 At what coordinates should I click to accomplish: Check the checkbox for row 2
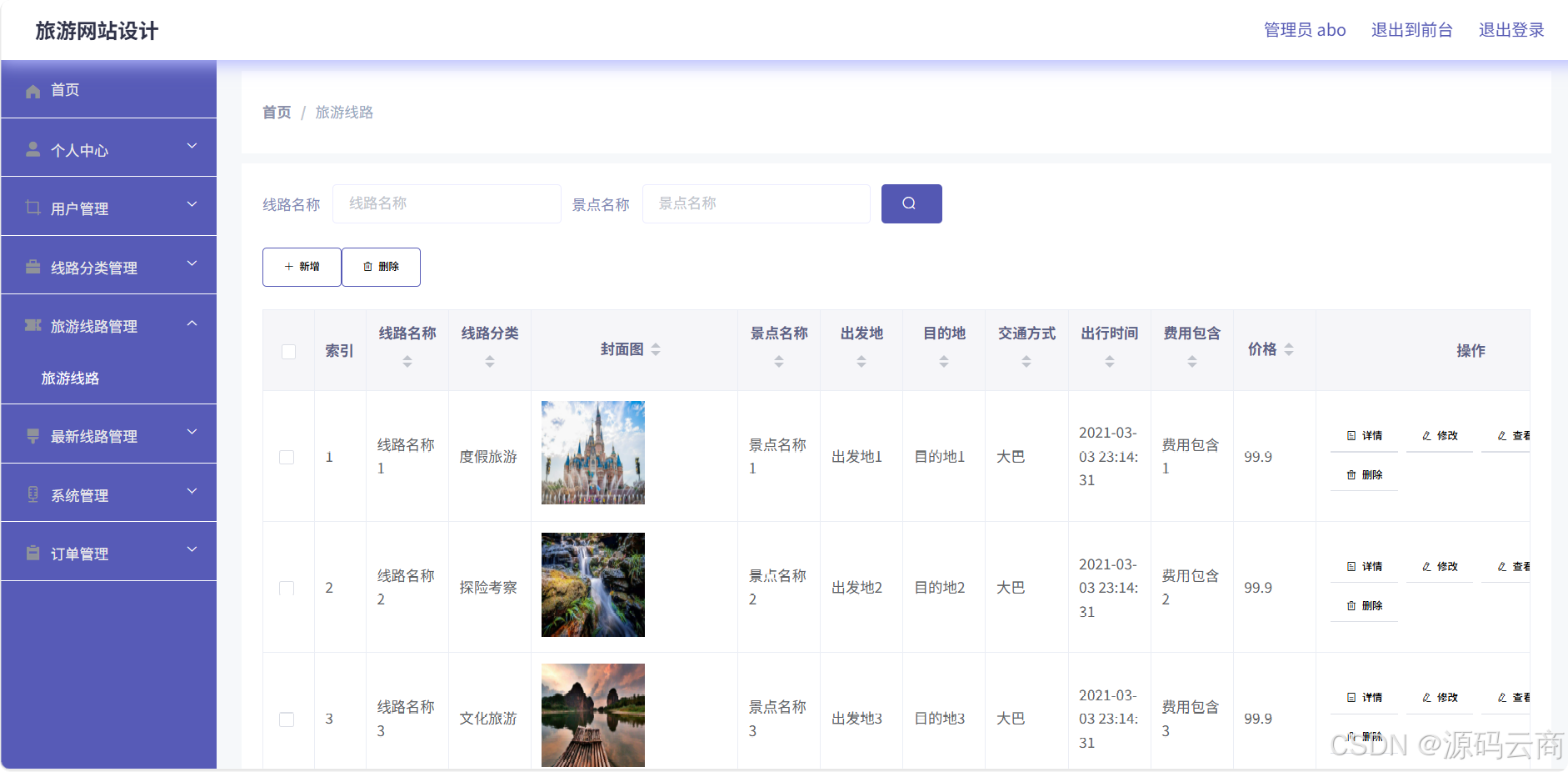point(287,588)
